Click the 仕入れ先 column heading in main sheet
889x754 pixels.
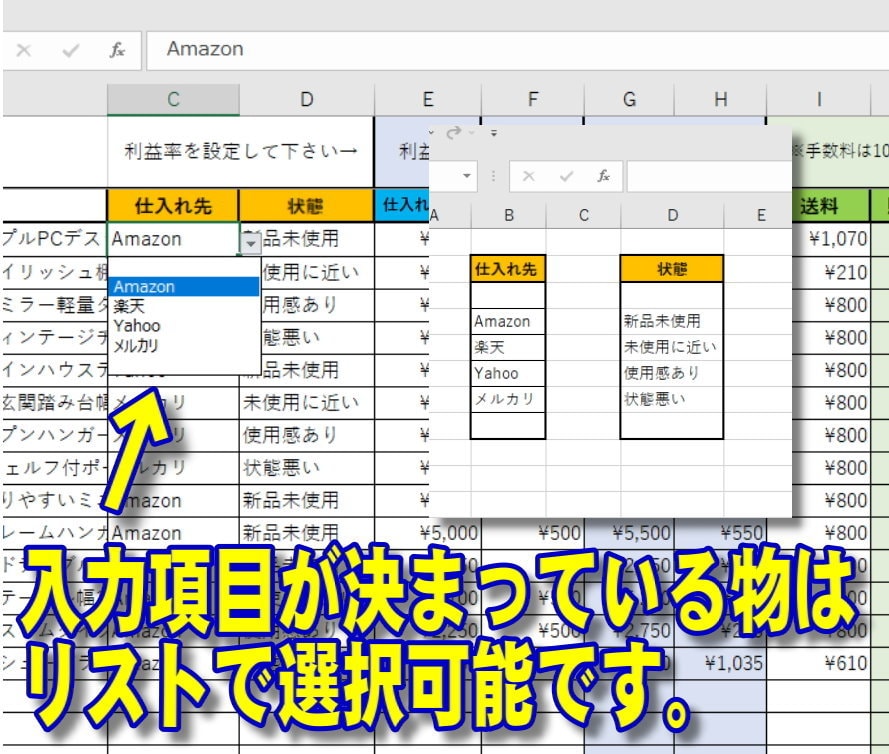click(x=173, y=205)
